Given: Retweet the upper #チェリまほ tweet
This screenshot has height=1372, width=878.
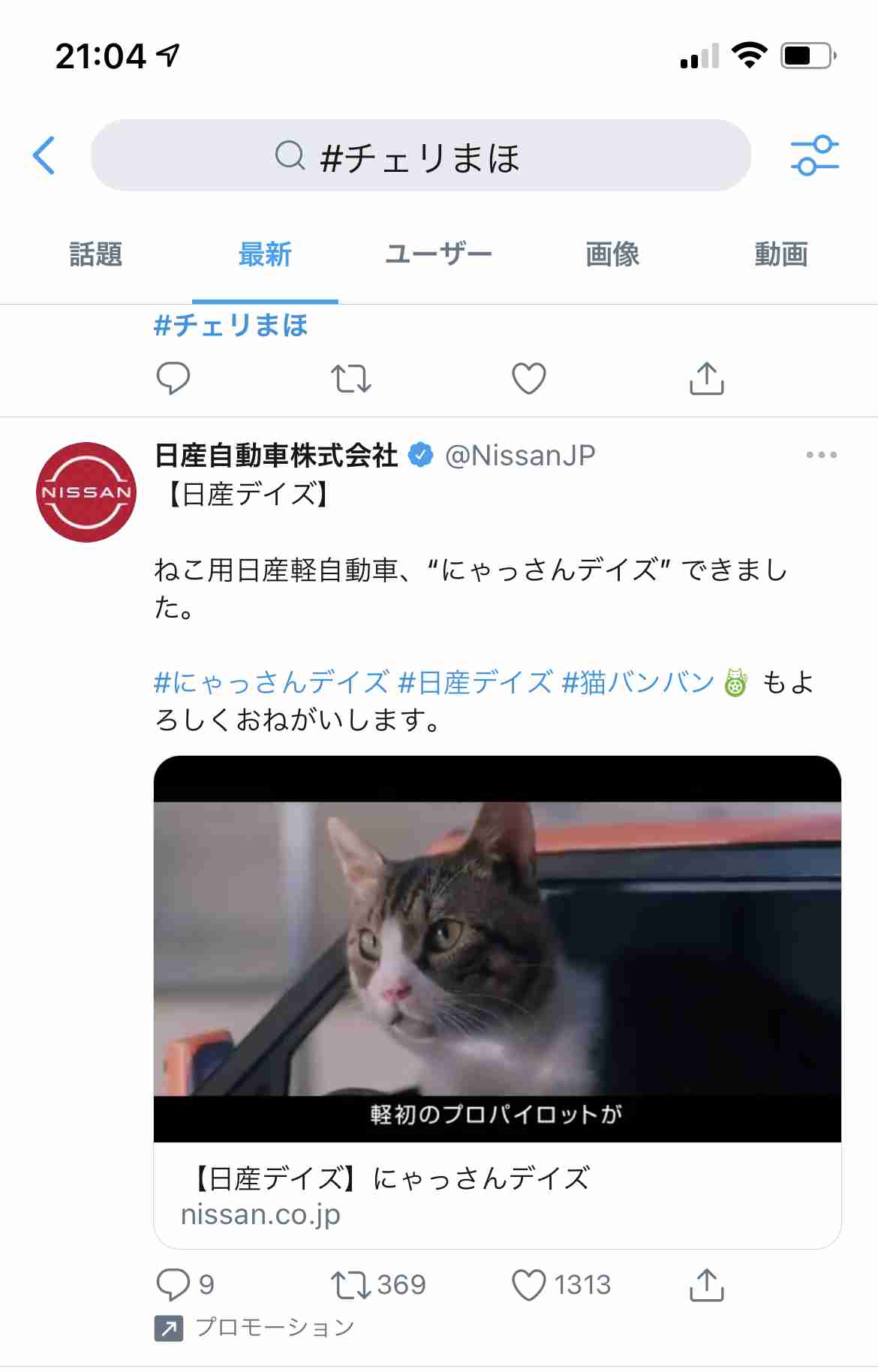Looking at the screenshot, I should [350, 378].
